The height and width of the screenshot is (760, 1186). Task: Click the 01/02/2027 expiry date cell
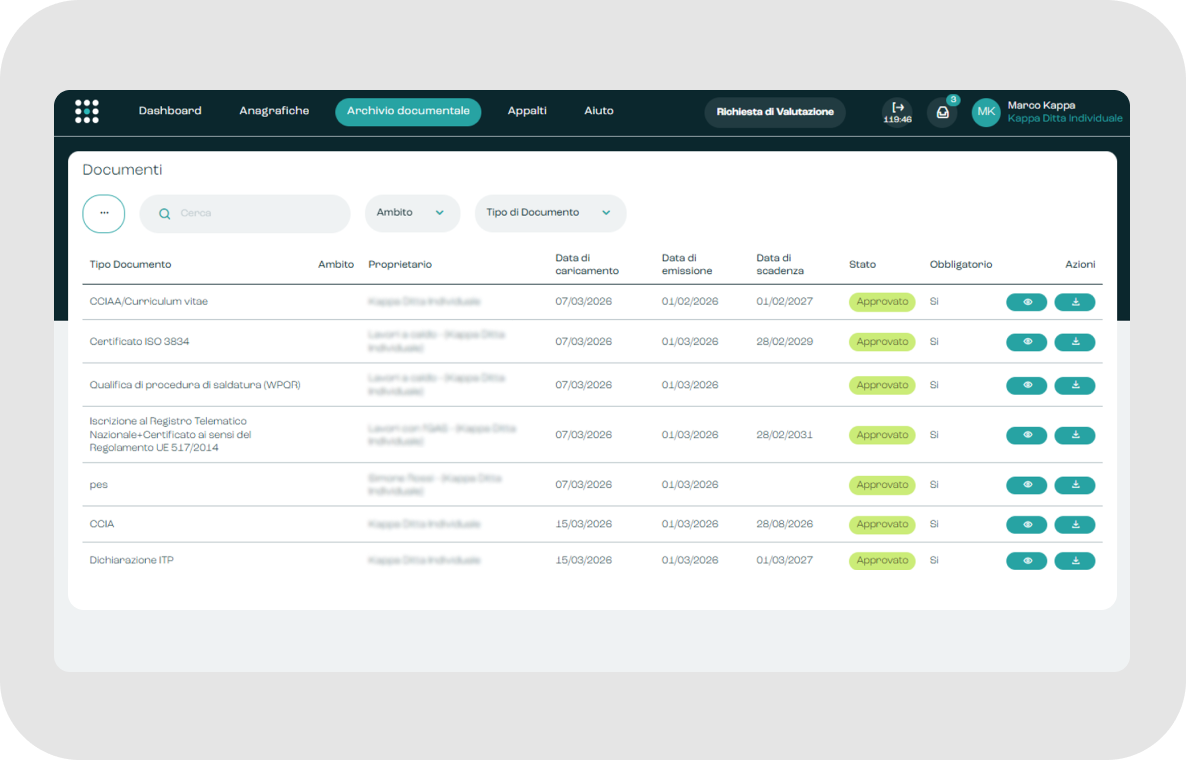point(784,302)
